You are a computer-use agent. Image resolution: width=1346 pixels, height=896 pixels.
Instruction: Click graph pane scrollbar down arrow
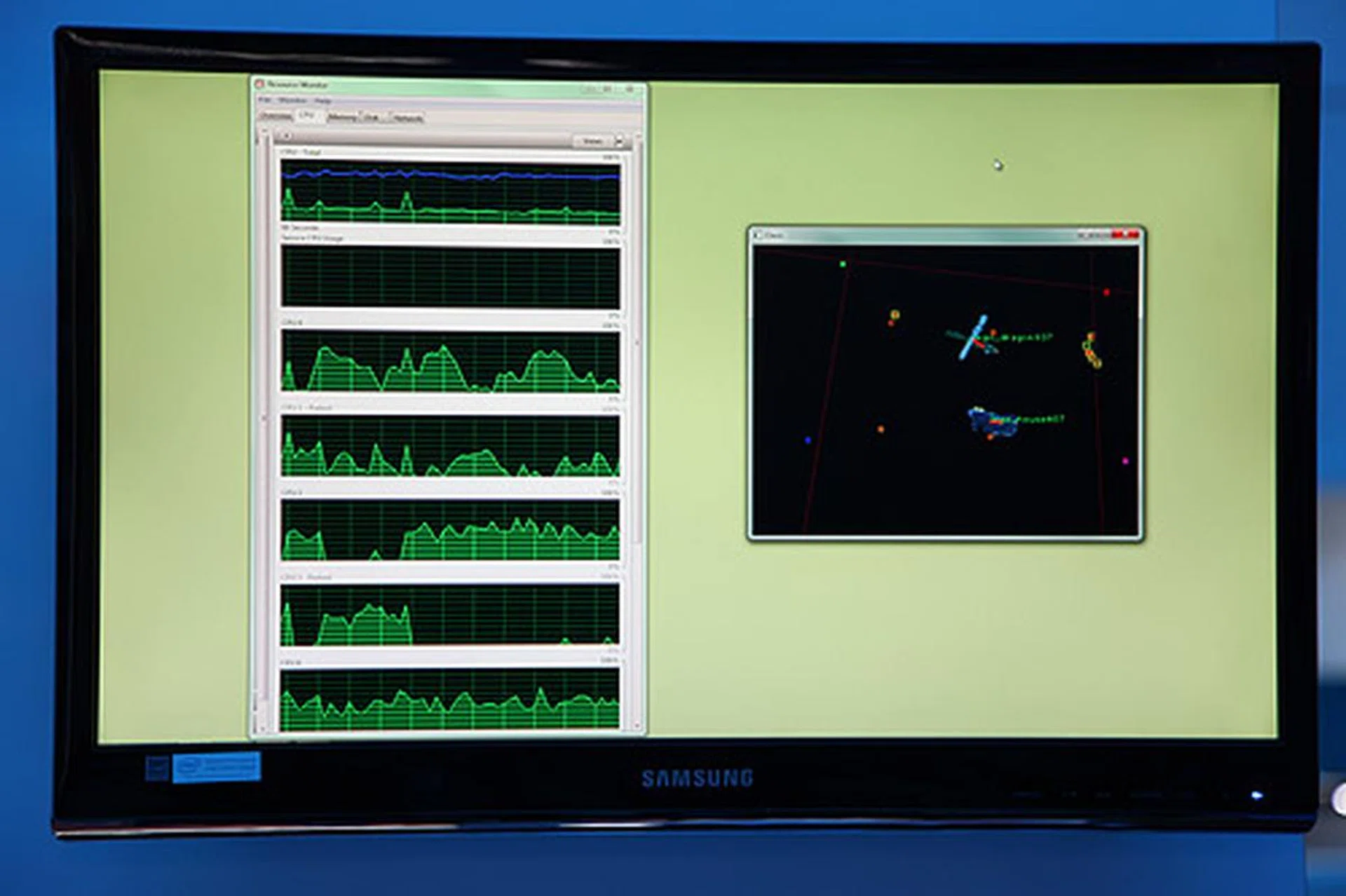click(637, 726)
